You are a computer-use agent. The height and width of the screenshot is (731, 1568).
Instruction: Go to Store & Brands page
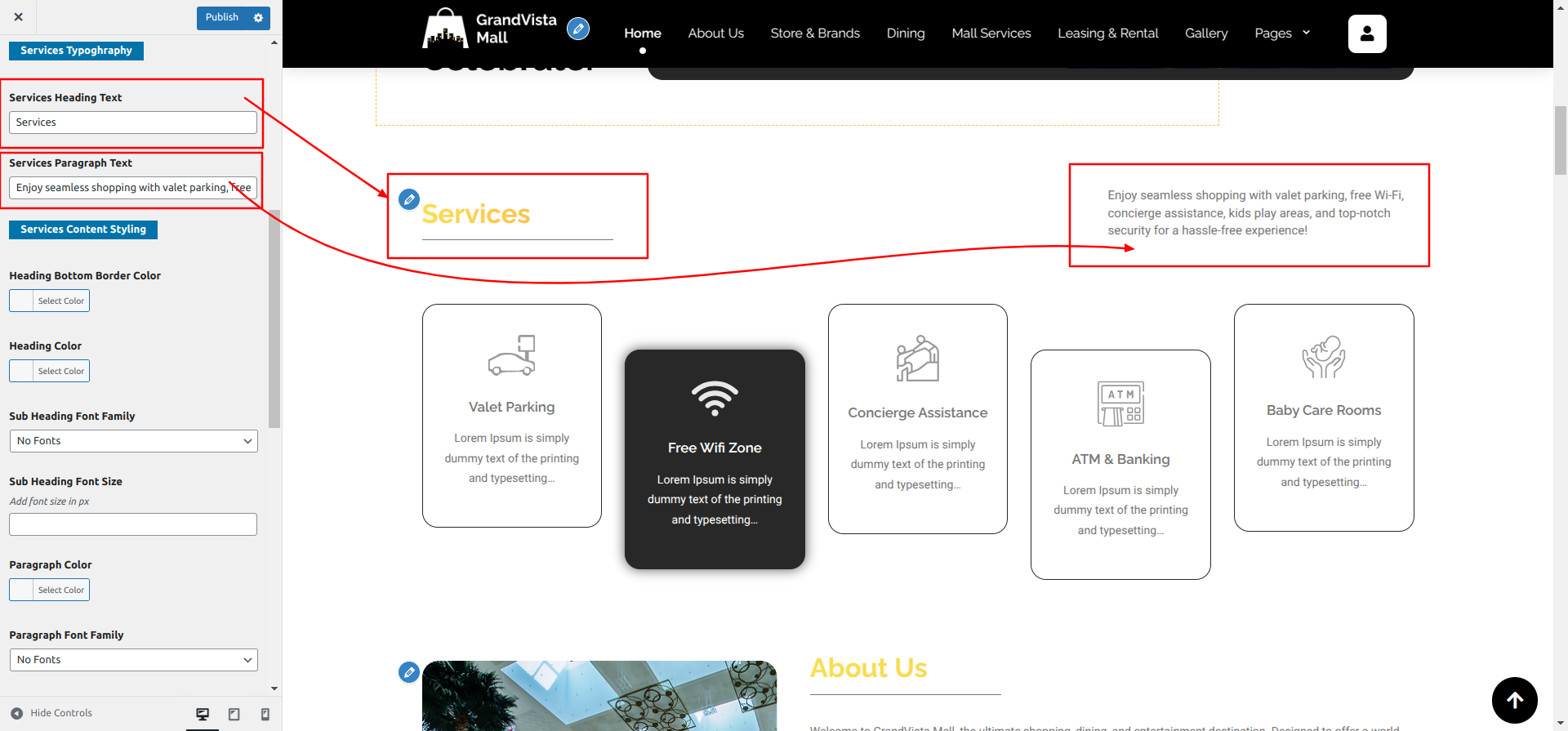(x=815, y=33)
